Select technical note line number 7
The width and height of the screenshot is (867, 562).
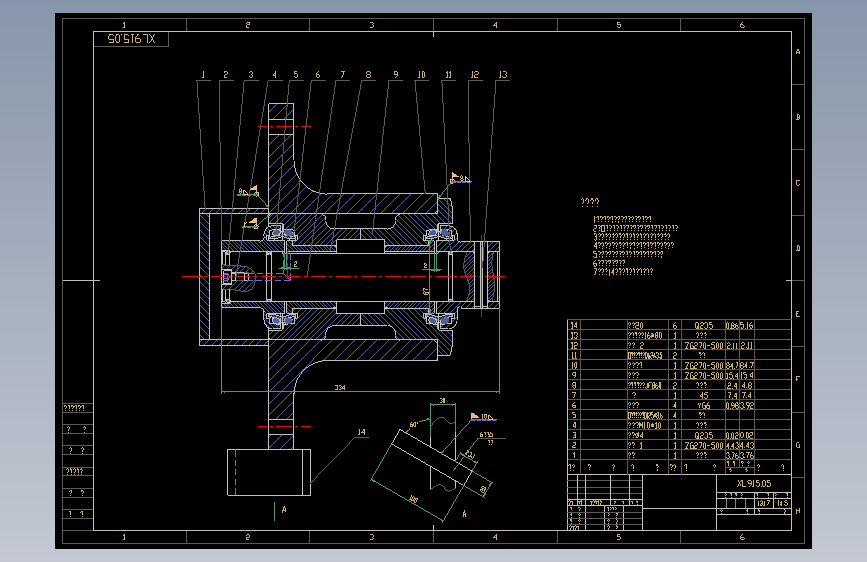pos(623,272)
